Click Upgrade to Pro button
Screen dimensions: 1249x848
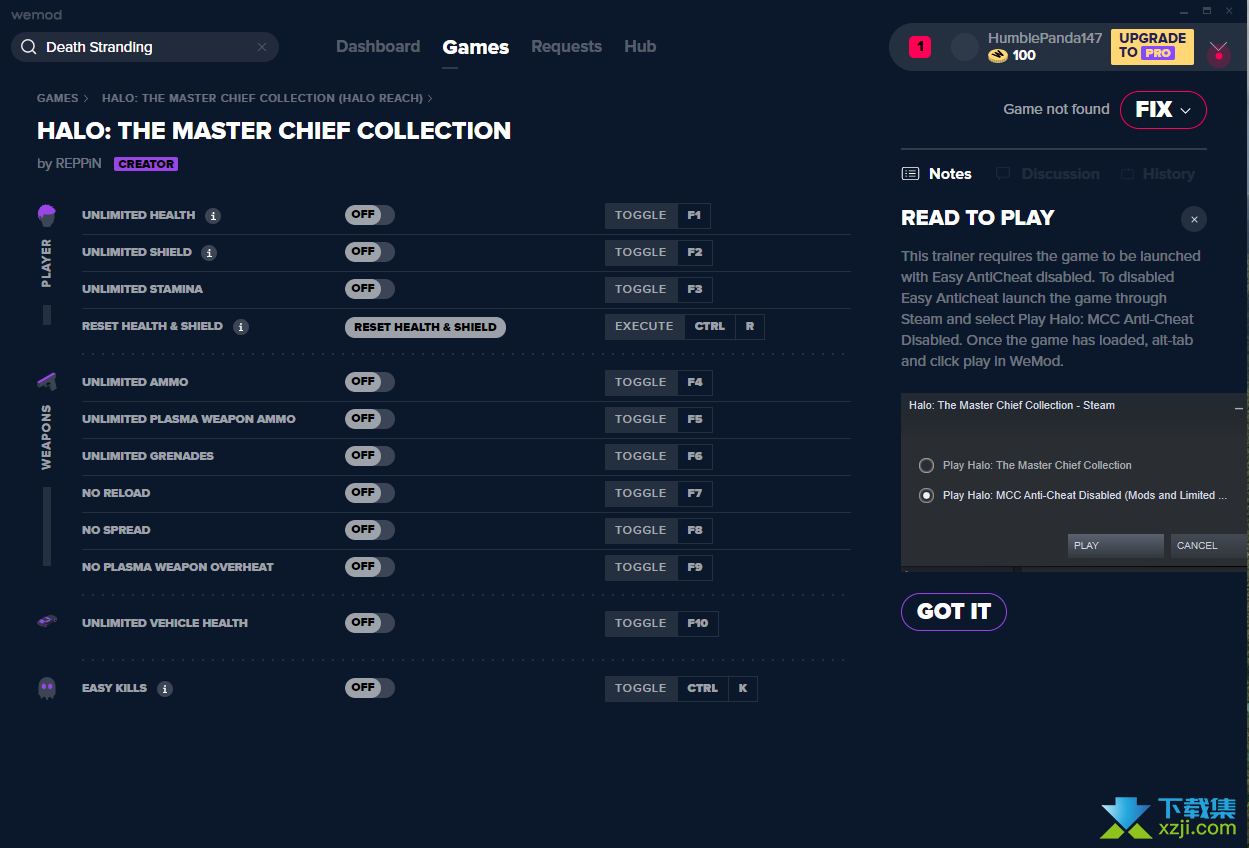[x=1152, y=47]
